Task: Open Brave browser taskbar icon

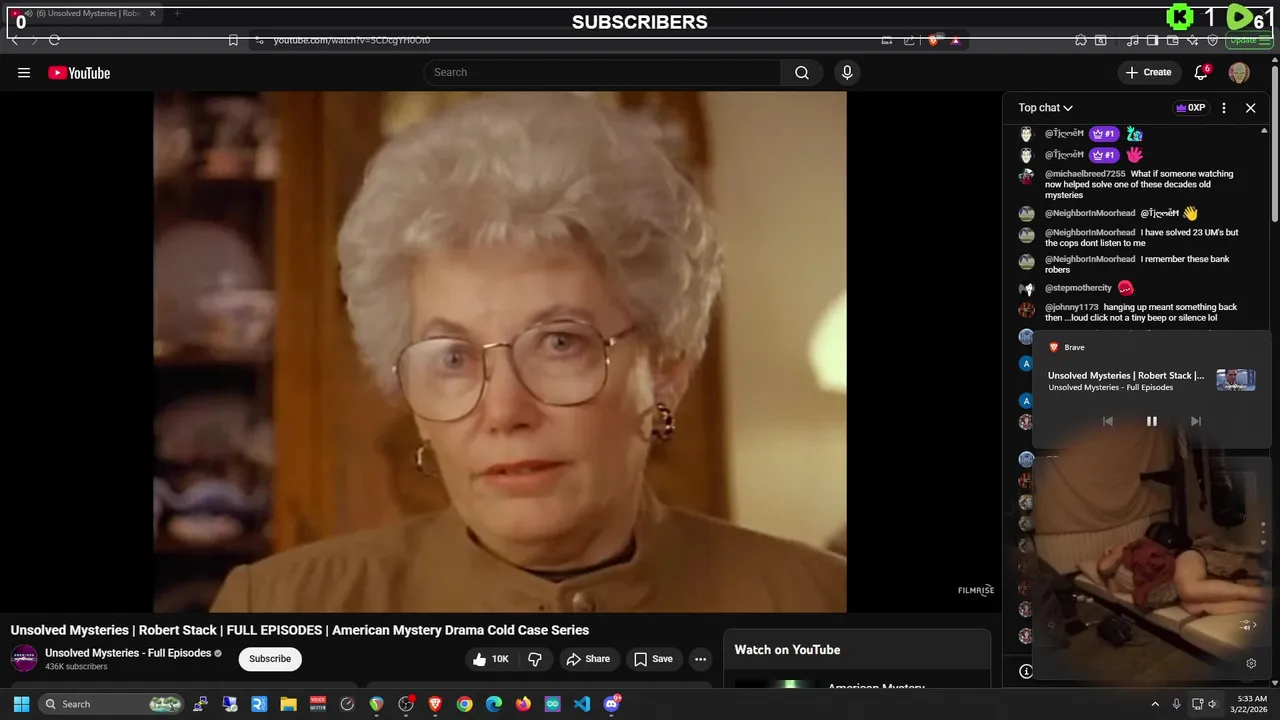Action: pos(435,704)
